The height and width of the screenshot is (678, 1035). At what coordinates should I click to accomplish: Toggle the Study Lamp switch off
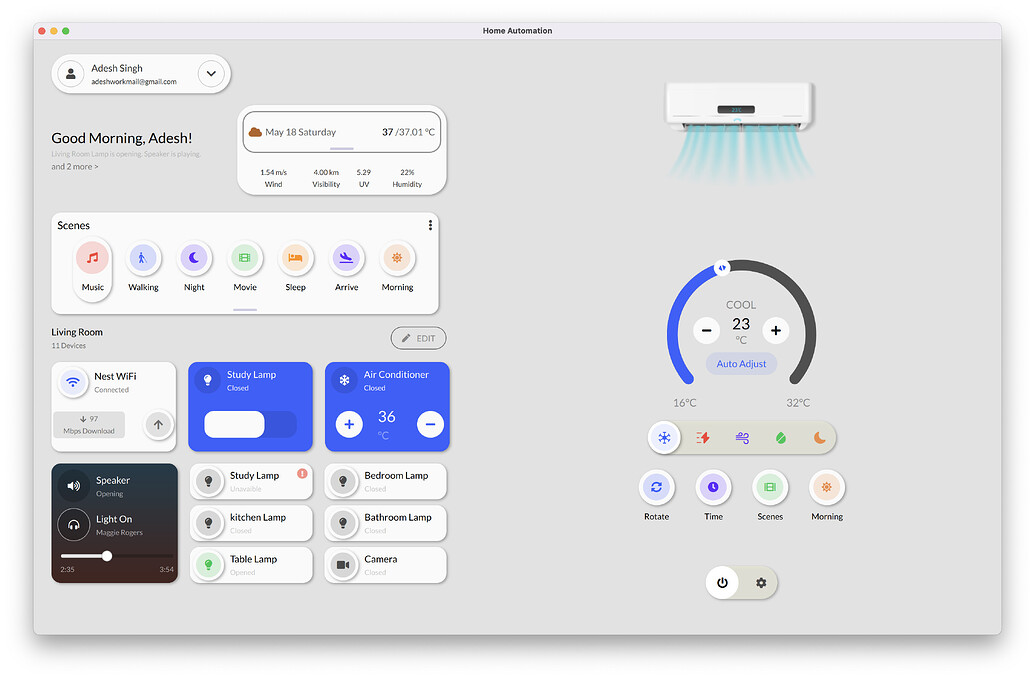coord(250,425)
